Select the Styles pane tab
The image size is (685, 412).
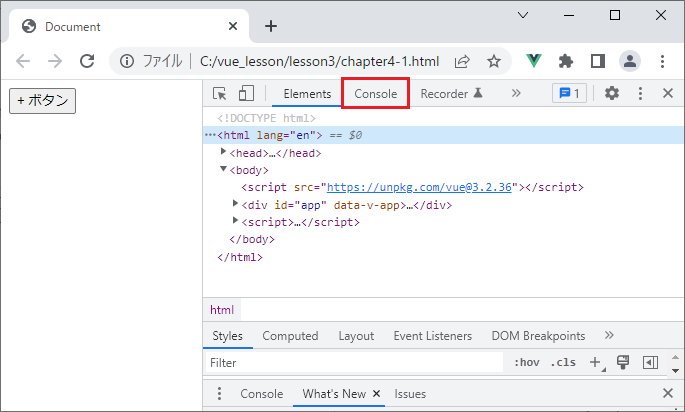point(227,336)
